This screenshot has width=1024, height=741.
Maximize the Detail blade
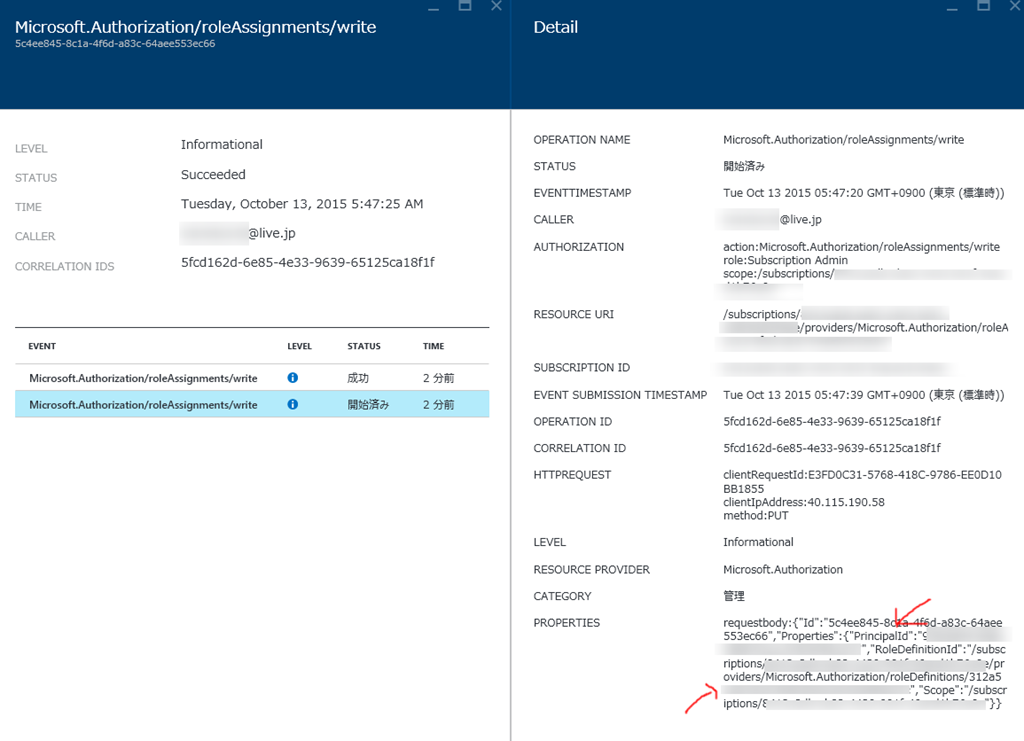tap(984, 6)
